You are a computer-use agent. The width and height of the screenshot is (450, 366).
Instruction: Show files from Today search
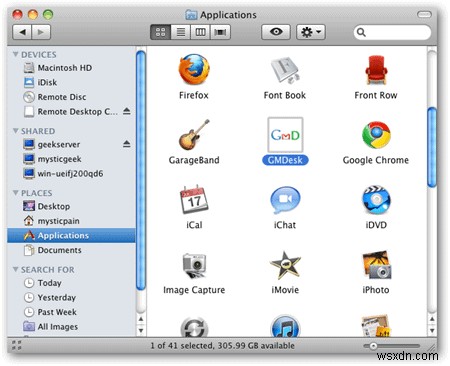click(71, 283)
